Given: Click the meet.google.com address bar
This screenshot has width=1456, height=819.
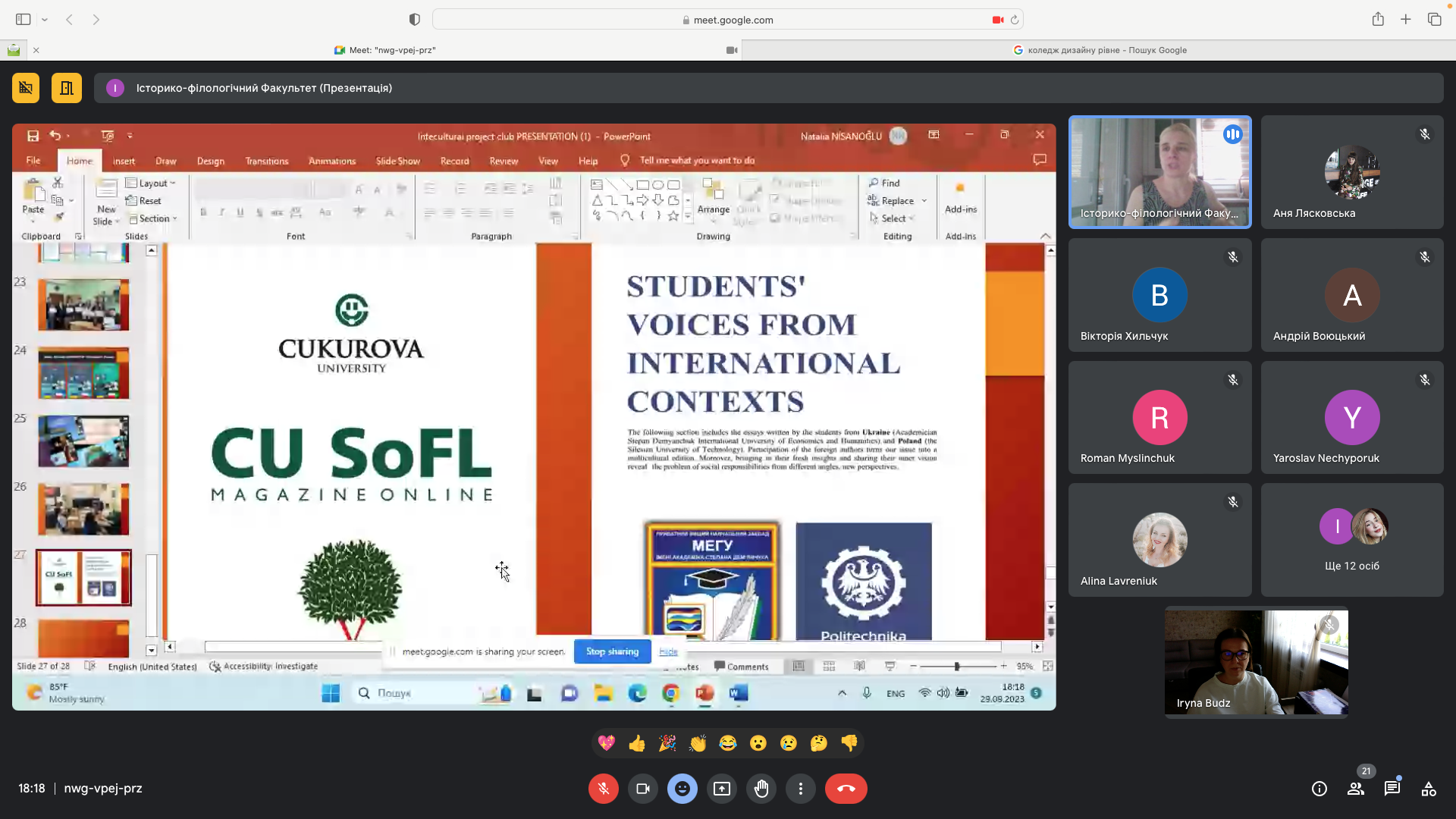Looking at the screenshot, I should point(728,20).
